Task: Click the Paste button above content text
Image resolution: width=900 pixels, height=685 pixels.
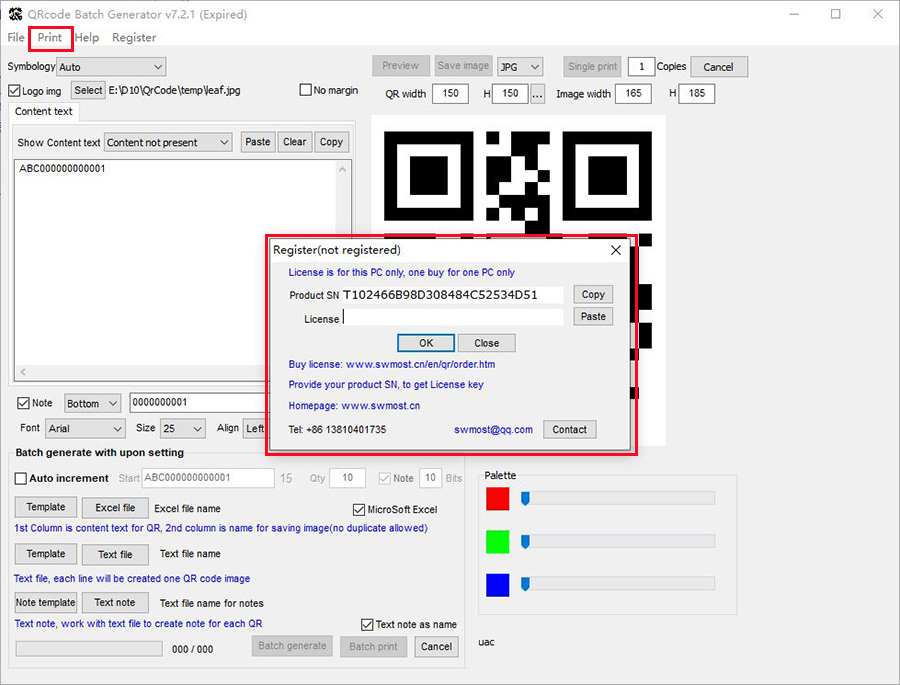Action: pos(258,142)
